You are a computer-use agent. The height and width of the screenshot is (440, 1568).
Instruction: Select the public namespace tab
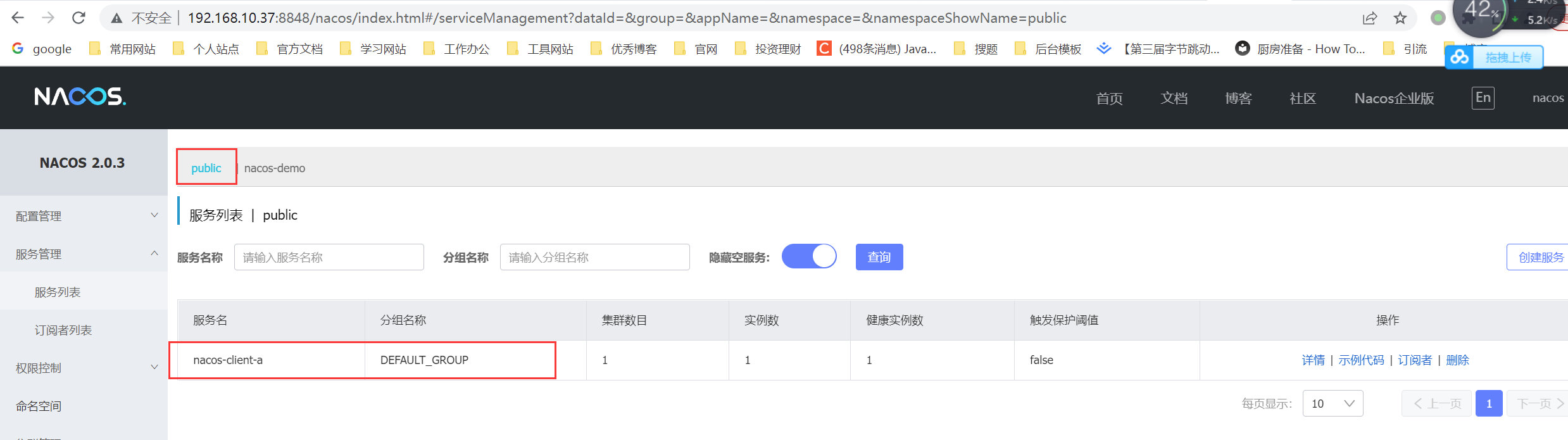pyautogui.click(x=206, y=168)
